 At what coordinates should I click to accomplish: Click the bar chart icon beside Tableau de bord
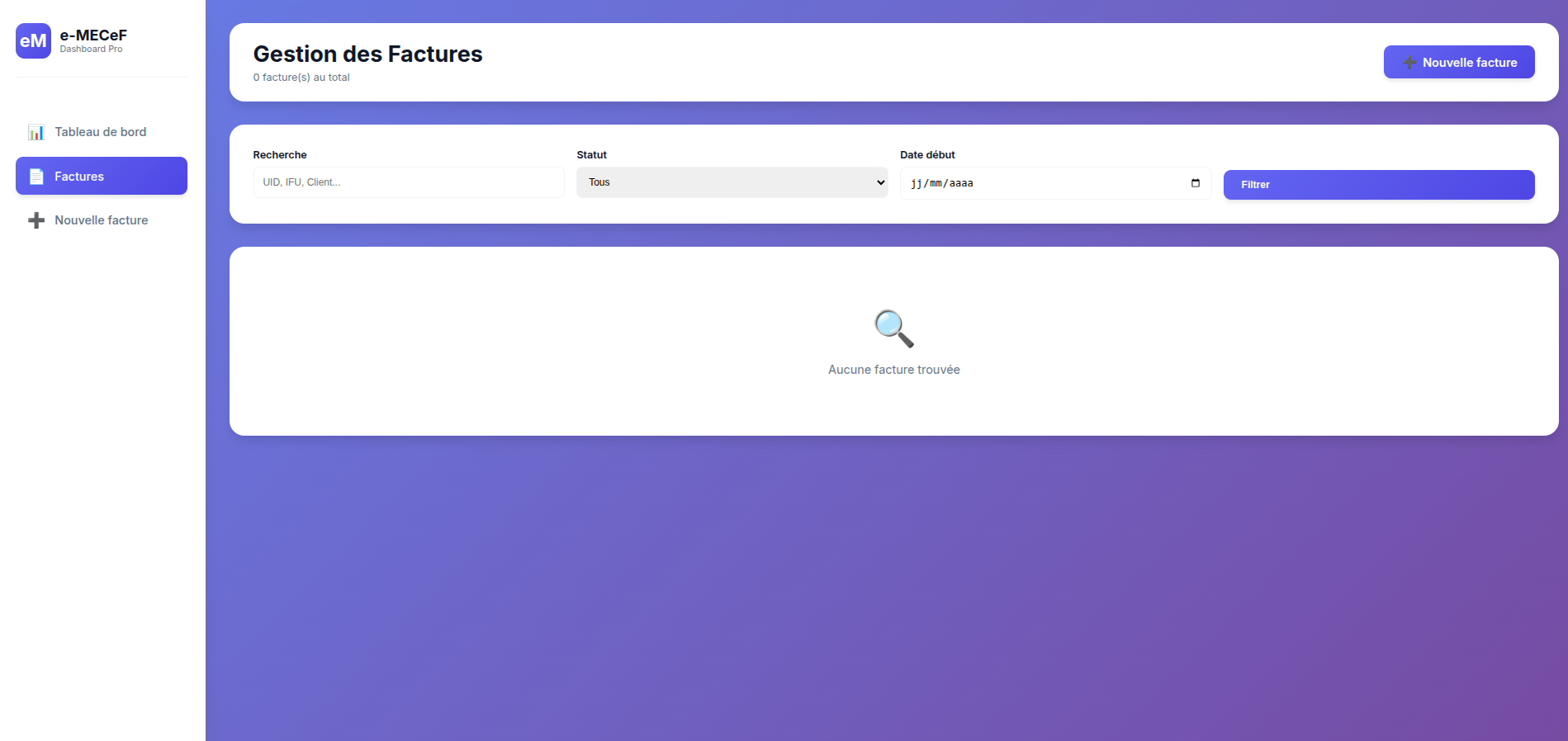36,132
